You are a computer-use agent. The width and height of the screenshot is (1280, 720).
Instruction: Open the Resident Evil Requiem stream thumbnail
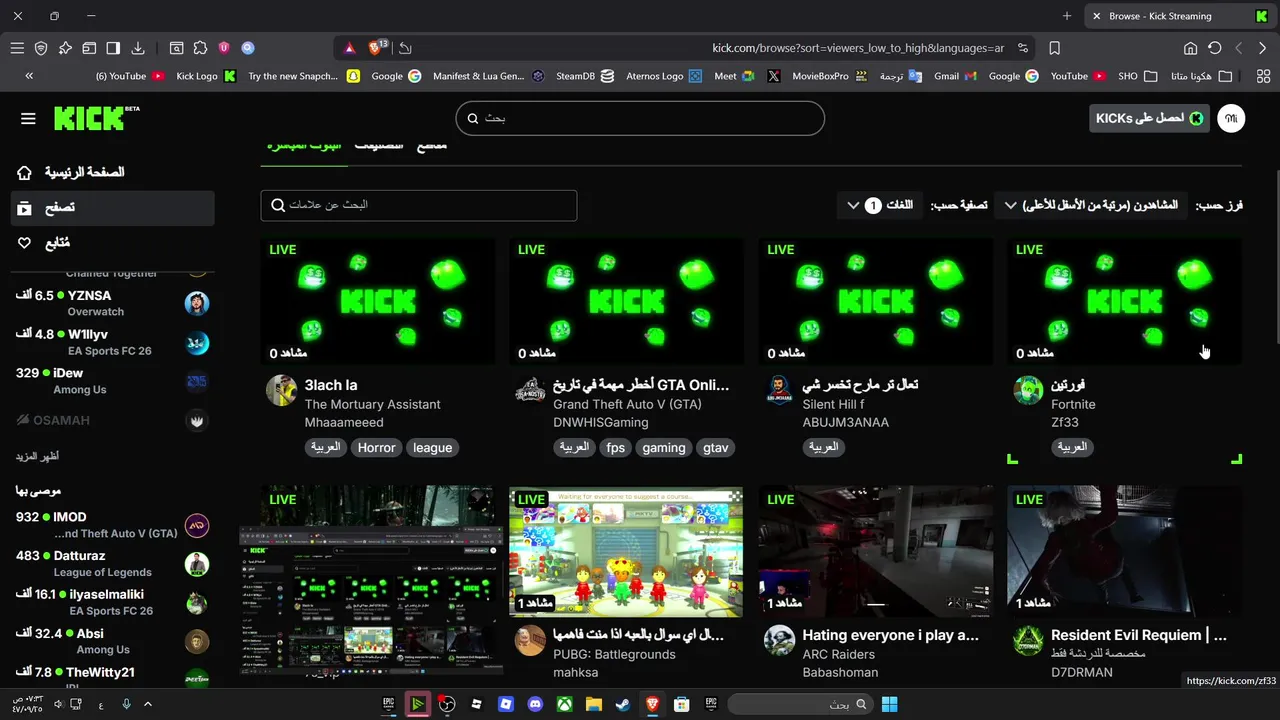(x=1124, y=551)
